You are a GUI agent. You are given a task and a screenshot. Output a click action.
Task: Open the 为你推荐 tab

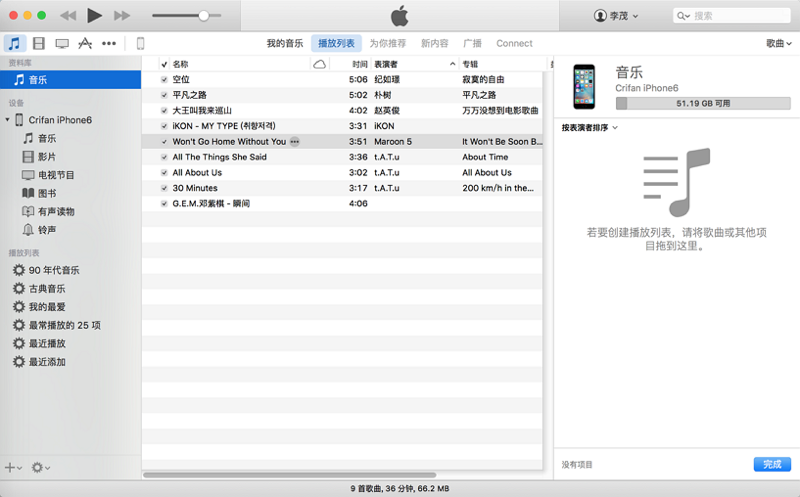388,43
